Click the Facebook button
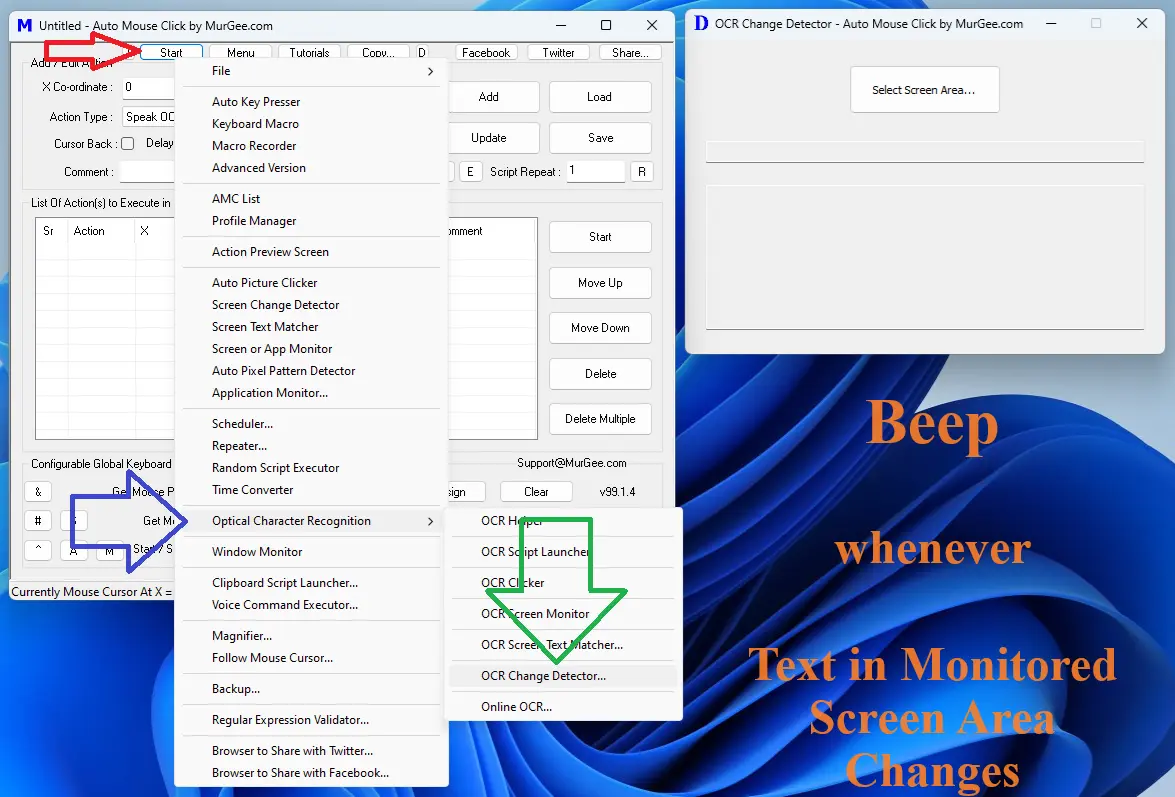1175x797 pixels. [x=486, y=52]
